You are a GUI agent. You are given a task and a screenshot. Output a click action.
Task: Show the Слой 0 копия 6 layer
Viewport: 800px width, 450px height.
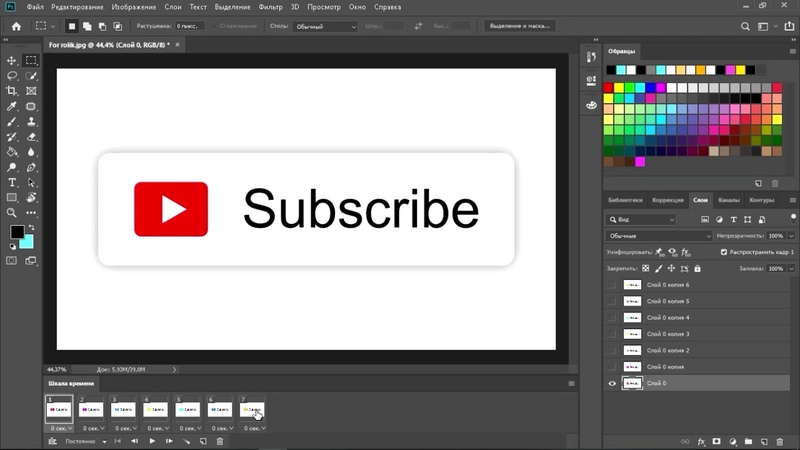tap(612, 285)
